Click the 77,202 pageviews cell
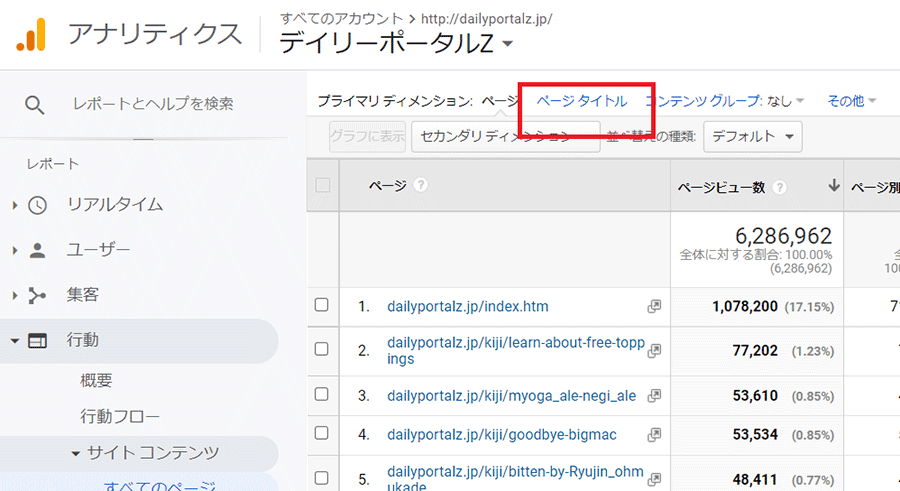This screenshot has height=491, width=900. coord(755,351)
